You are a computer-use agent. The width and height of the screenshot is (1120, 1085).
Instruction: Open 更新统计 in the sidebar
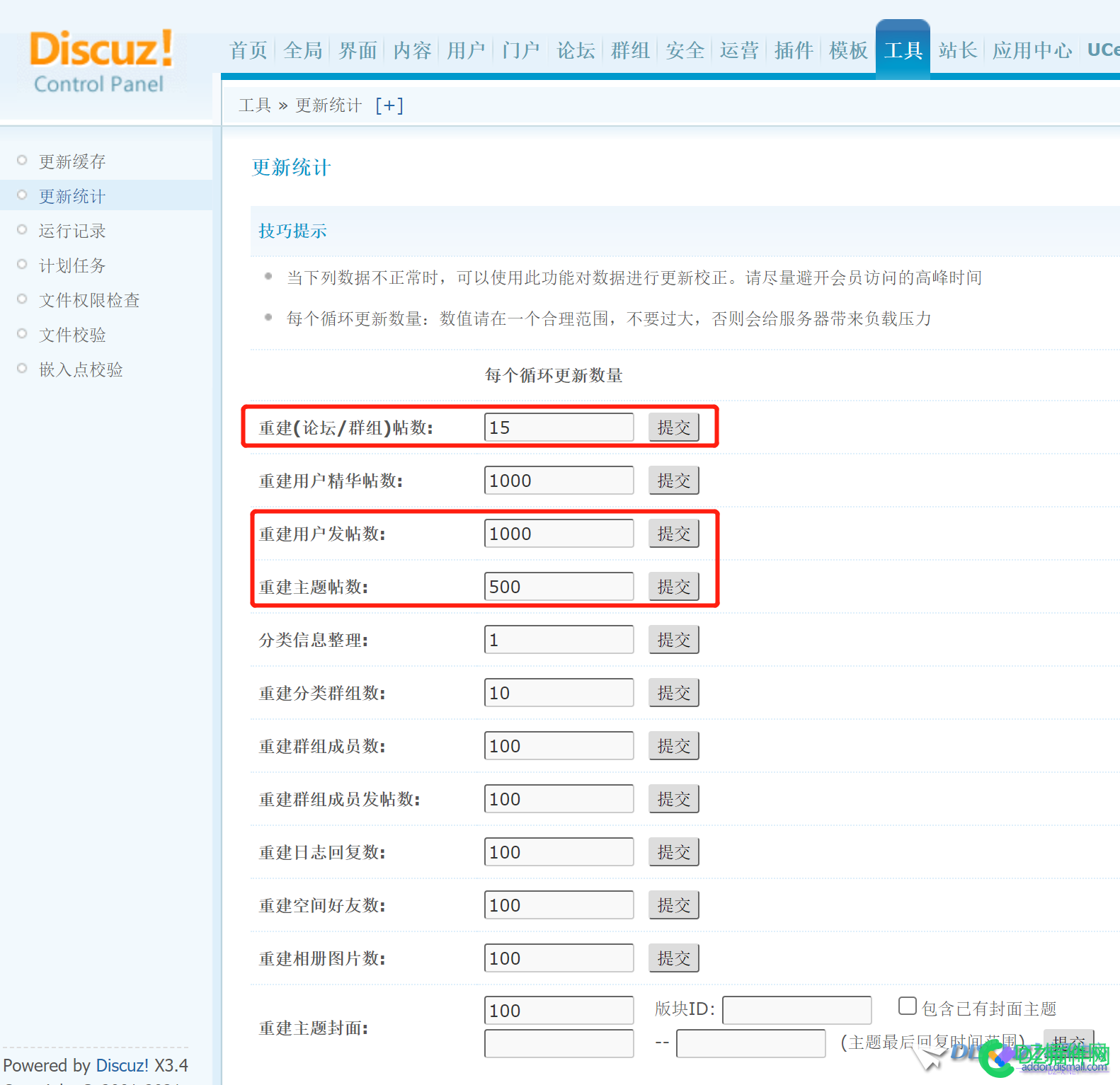(x=72, y=196)
